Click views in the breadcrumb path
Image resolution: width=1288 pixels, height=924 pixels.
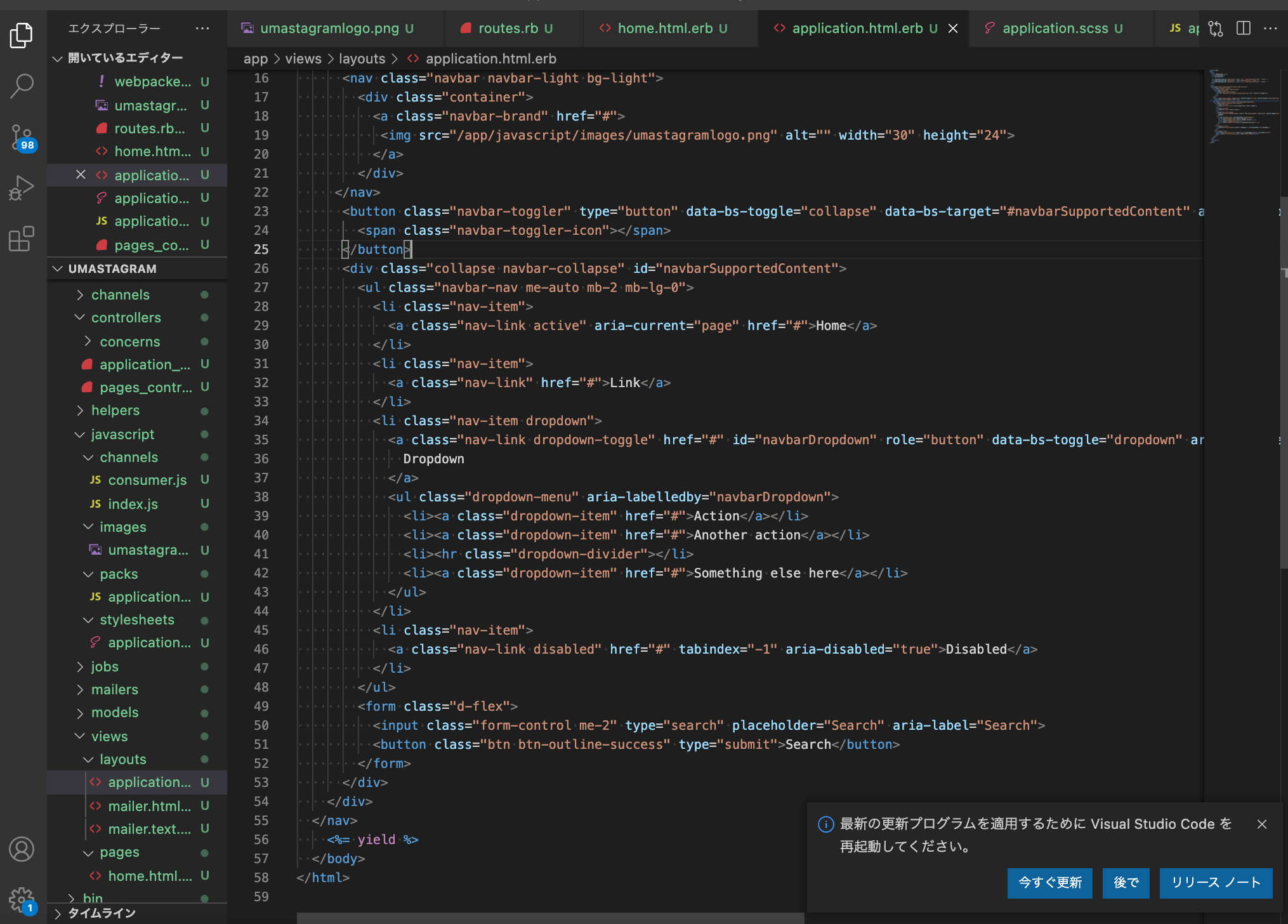(x=303, y=59)
